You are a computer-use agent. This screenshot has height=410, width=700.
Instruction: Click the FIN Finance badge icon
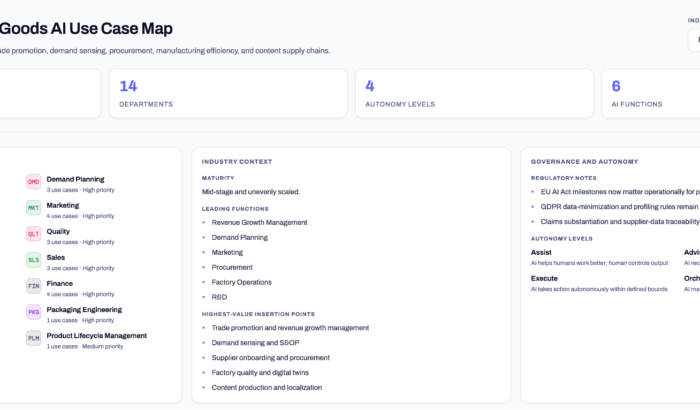[x=34, y=286]
